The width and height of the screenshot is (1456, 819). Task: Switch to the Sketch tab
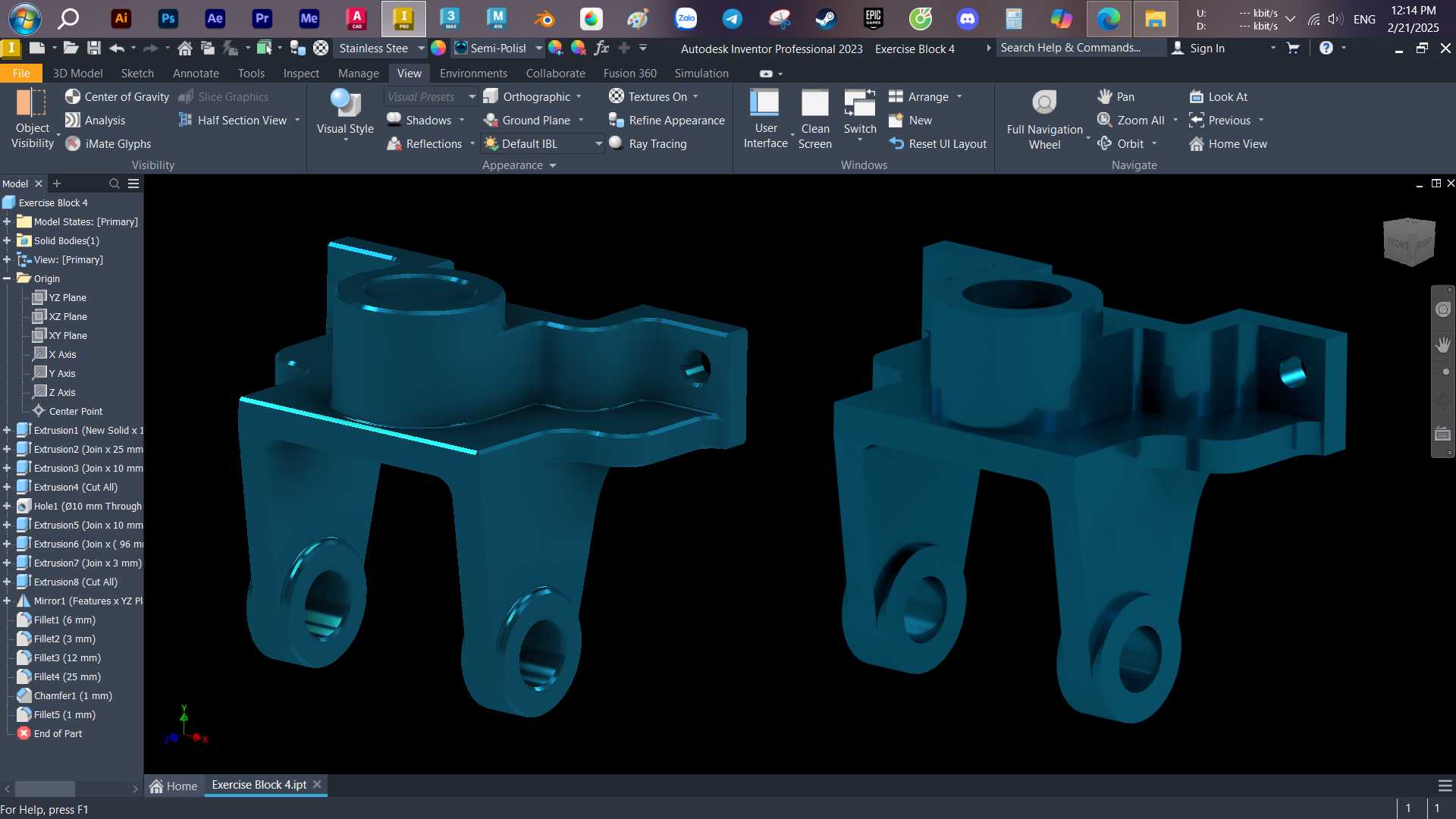click(x=137, y=73)
